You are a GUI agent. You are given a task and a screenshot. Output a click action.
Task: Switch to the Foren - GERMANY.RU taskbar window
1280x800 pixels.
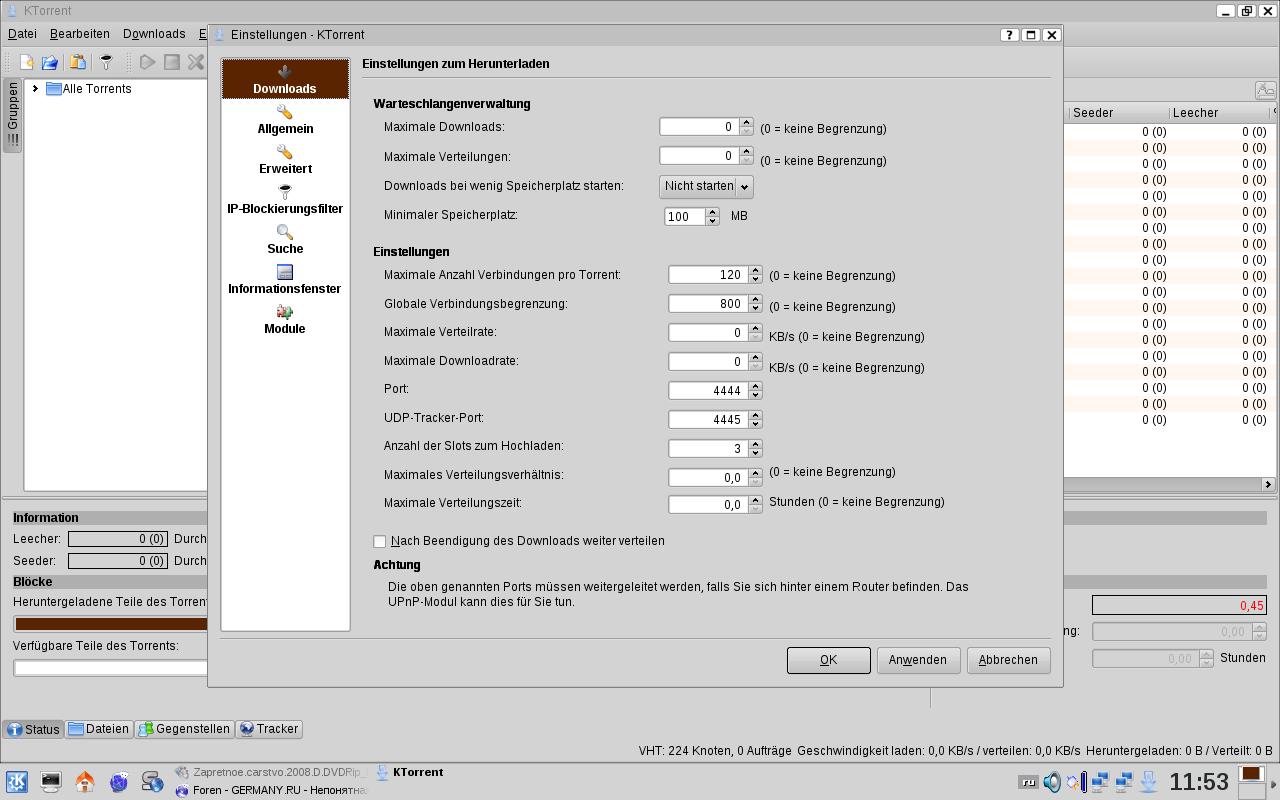pos(270,790)
